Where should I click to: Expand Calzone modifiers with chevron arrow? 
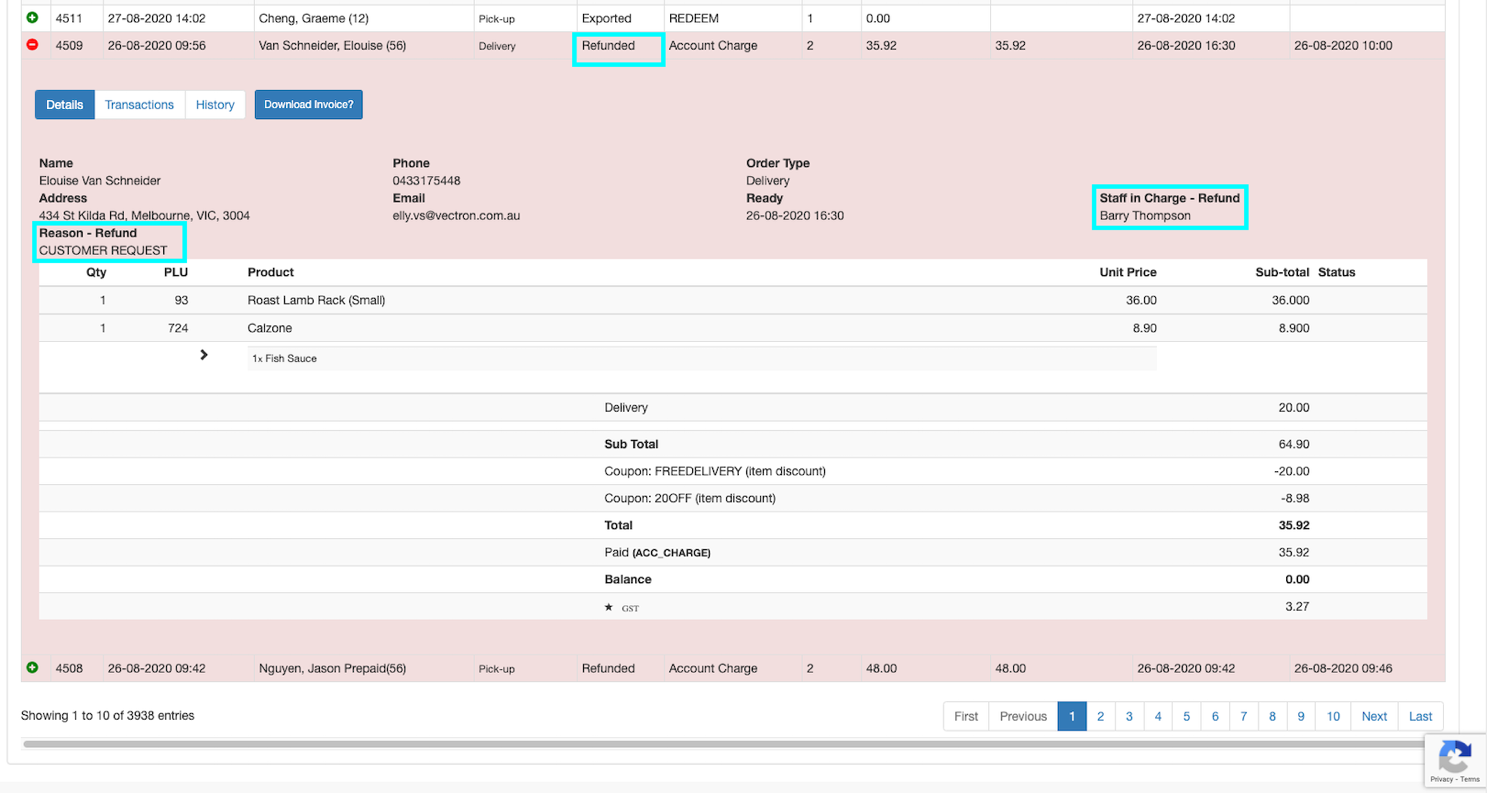coord(204,355)
